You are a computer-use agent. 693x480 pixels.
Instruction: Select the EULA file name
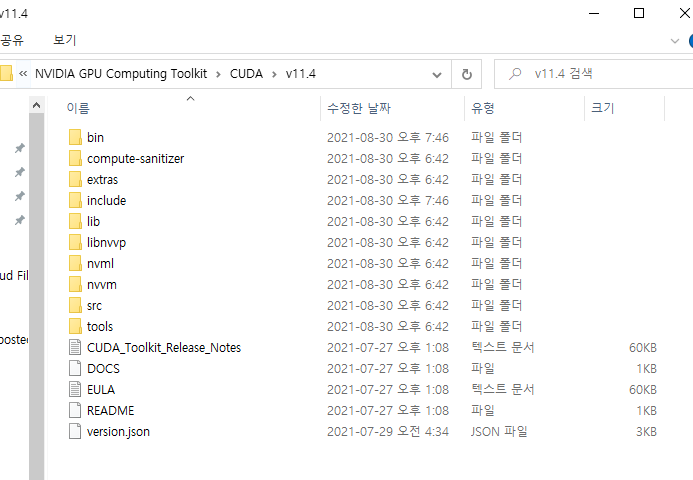tap(101, 390)
